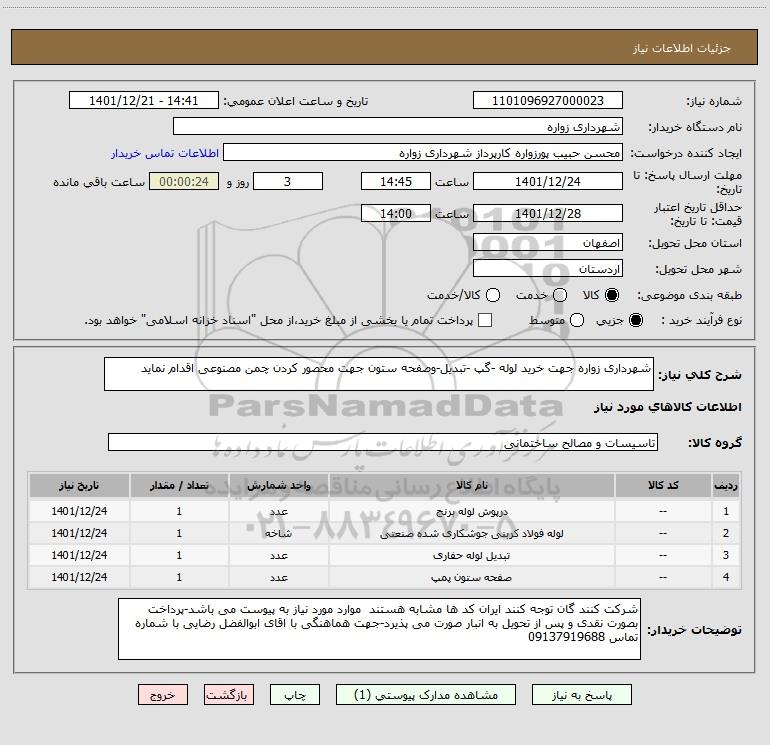Click the پاسخ به نیاز button
The width and height of the screenshot is (770, 745).
click(x=582, y=695)
